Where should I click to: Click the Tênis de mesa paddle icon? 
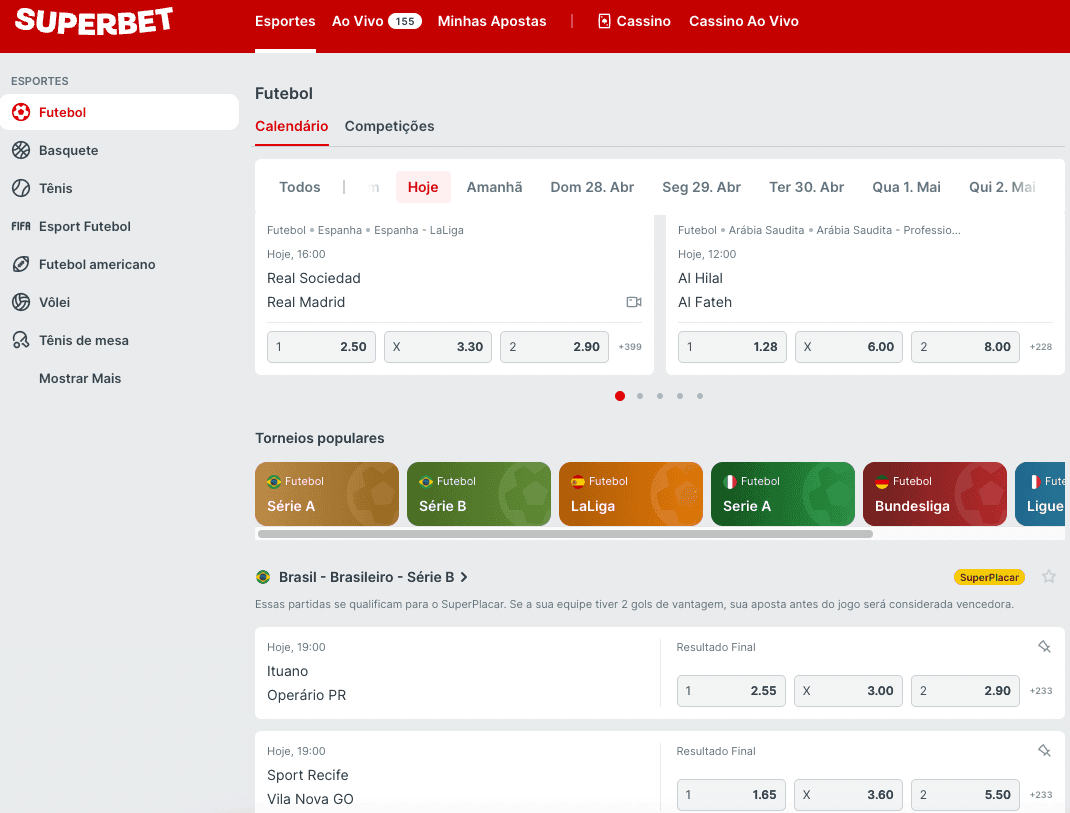(x=21, y=340)
